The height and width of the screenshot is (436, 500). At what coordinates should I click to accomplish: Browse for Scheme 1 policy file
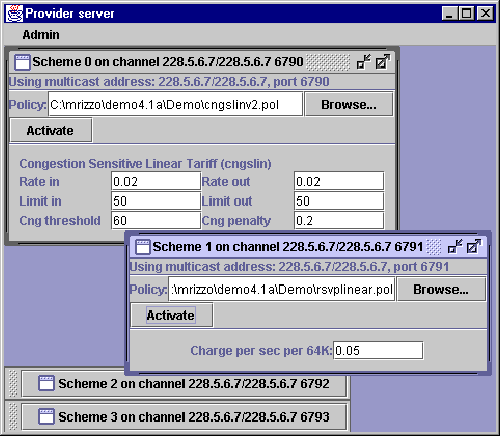(x=441, y=290)
